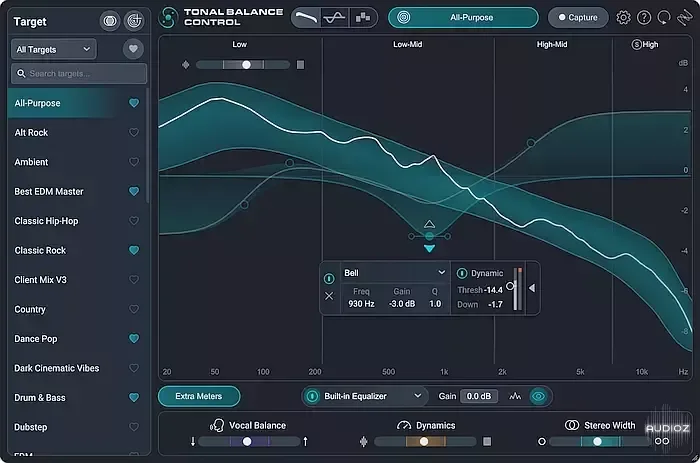Open the All Targets dropdown
The width and height of the screenshot is (700, 463).
54,49
